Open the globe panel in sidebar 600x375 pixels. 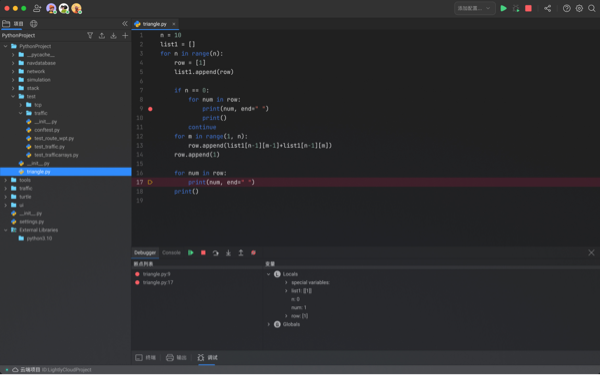pos(34,24)
